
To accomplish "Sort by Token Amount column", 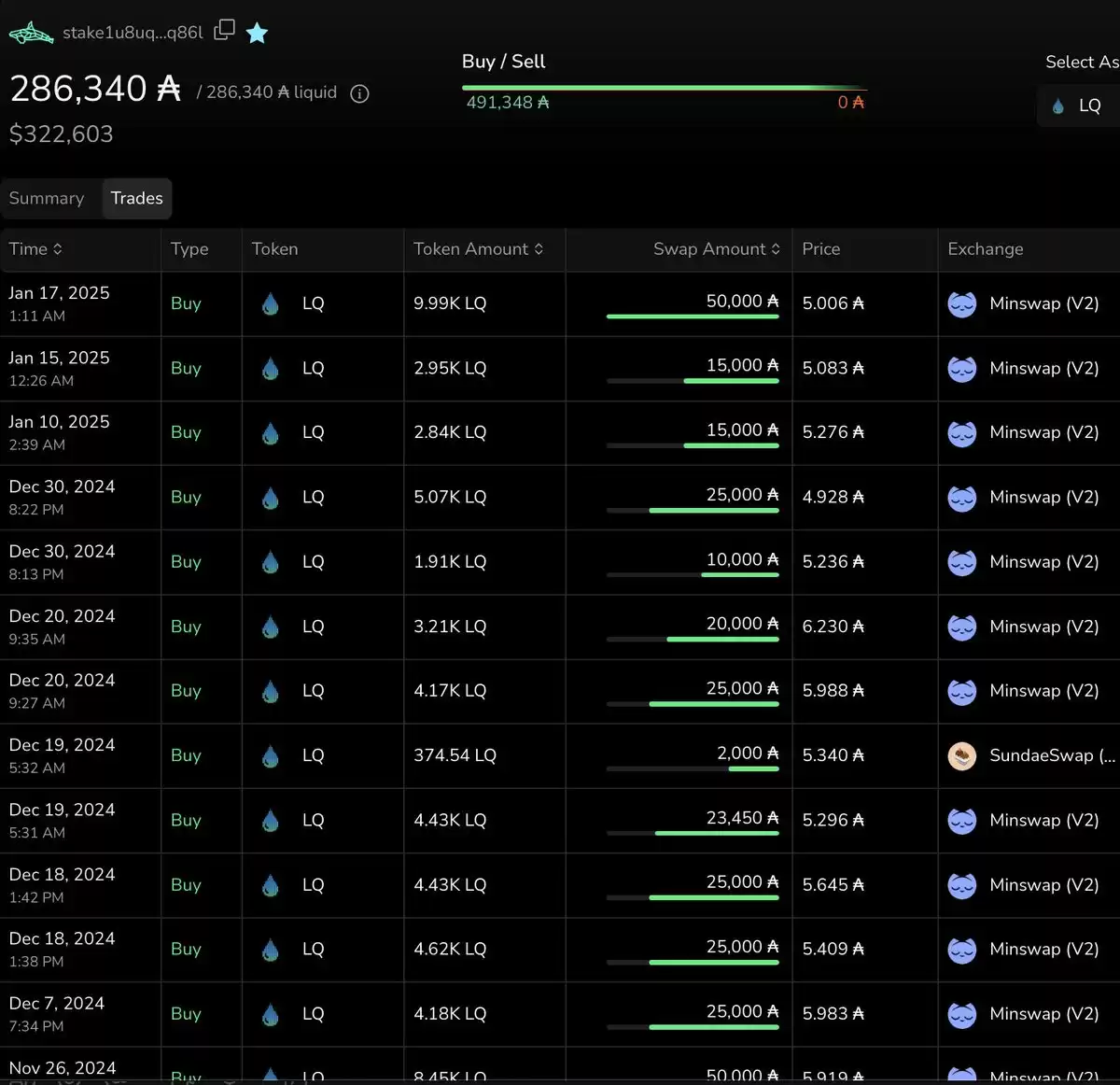I will [478, 249].
